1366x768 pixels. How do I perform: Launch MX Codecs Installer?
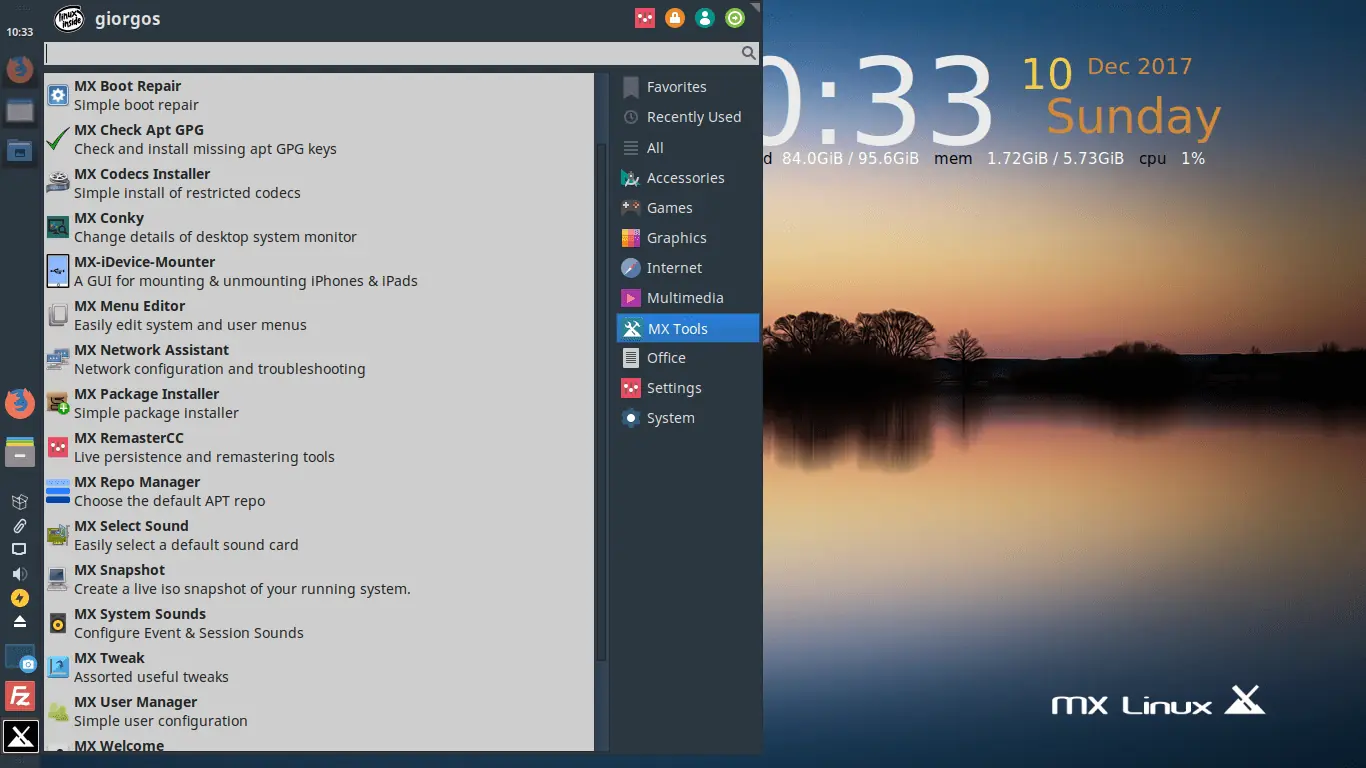319,183
